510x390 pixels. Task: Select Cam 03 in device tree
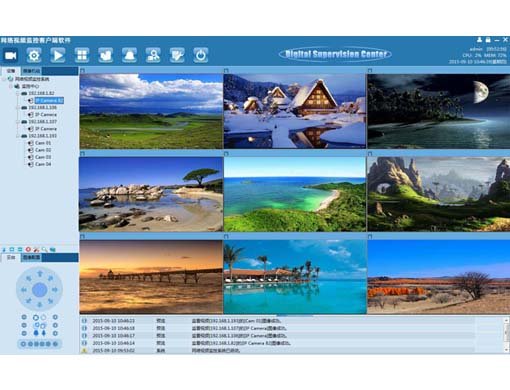click(x=43, y=157)
